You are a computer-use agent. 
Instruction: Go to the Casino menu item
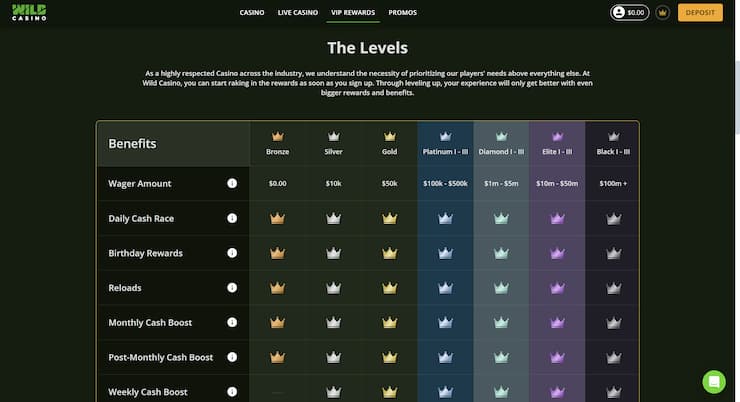252,13
